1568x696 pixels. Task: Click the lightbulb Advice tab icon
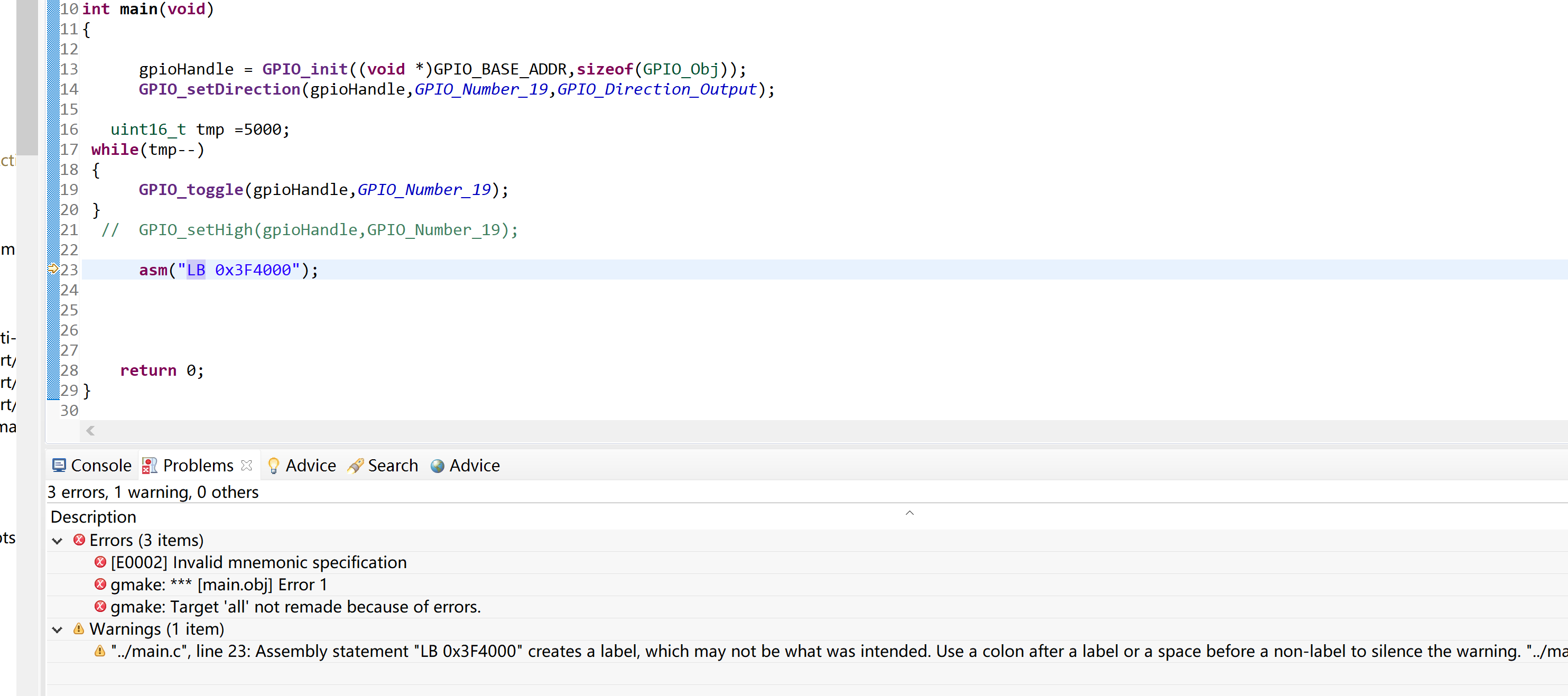pos(273,466)
